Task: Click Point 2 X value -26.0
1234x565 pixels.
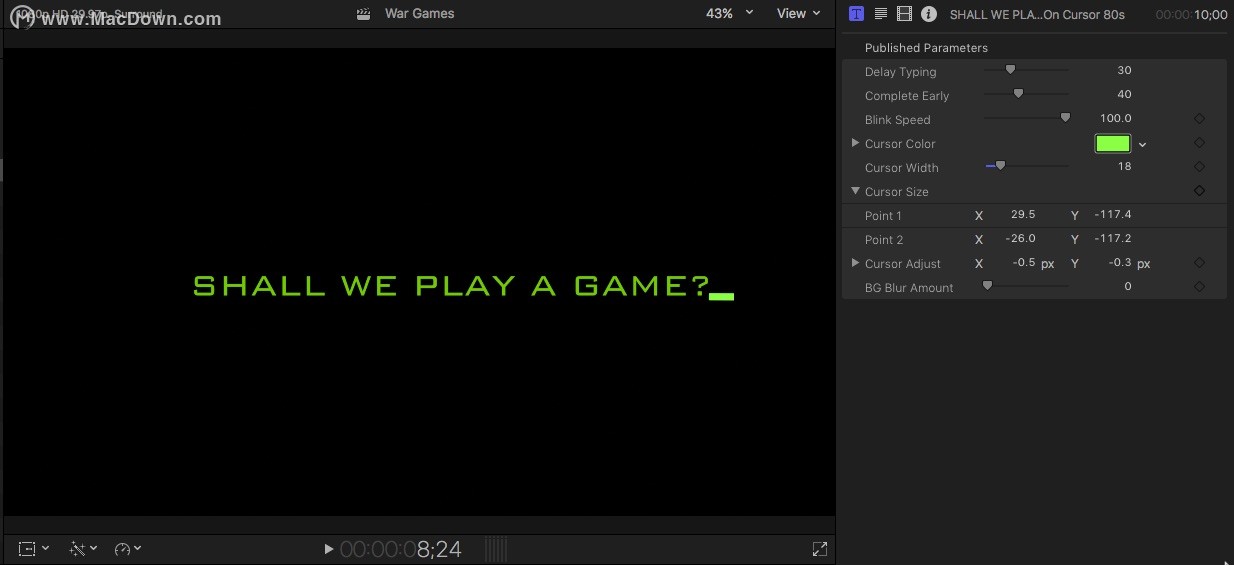Action: [1021, 238]
